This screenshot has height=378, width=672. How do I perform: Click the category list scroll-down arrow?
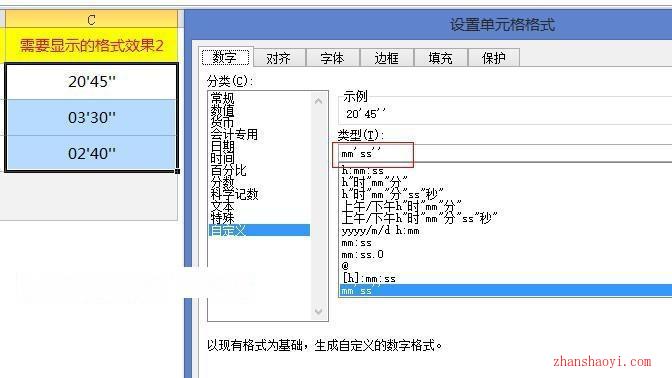pyautogui.click(x=318, y=311)
